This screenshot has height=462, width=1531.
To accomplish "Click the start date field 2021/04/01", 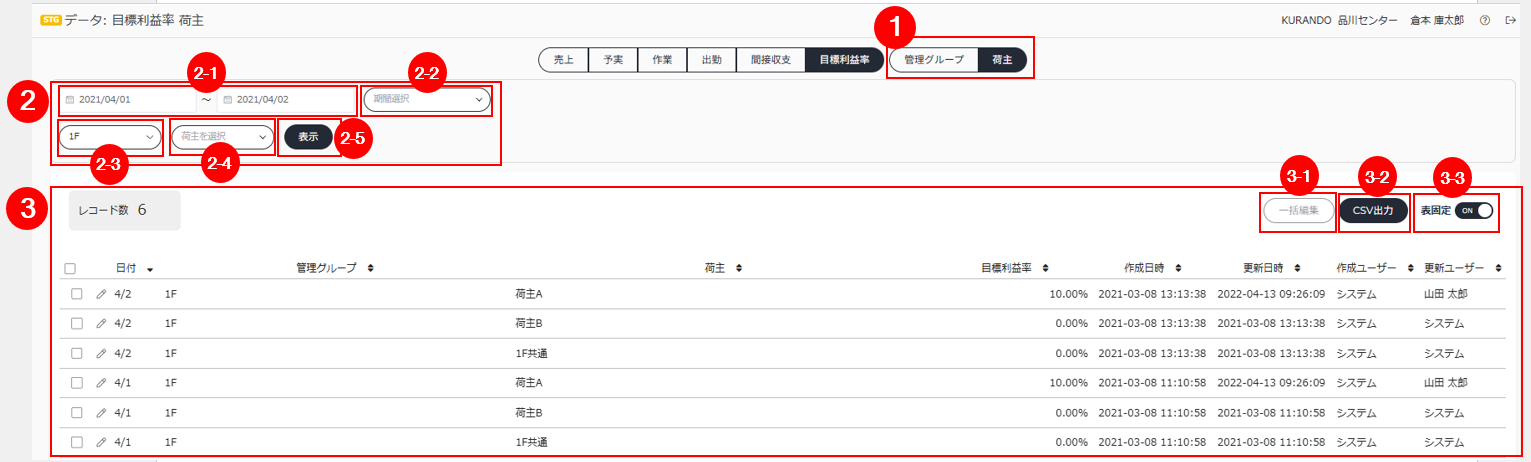I will (x=127, y=100).
